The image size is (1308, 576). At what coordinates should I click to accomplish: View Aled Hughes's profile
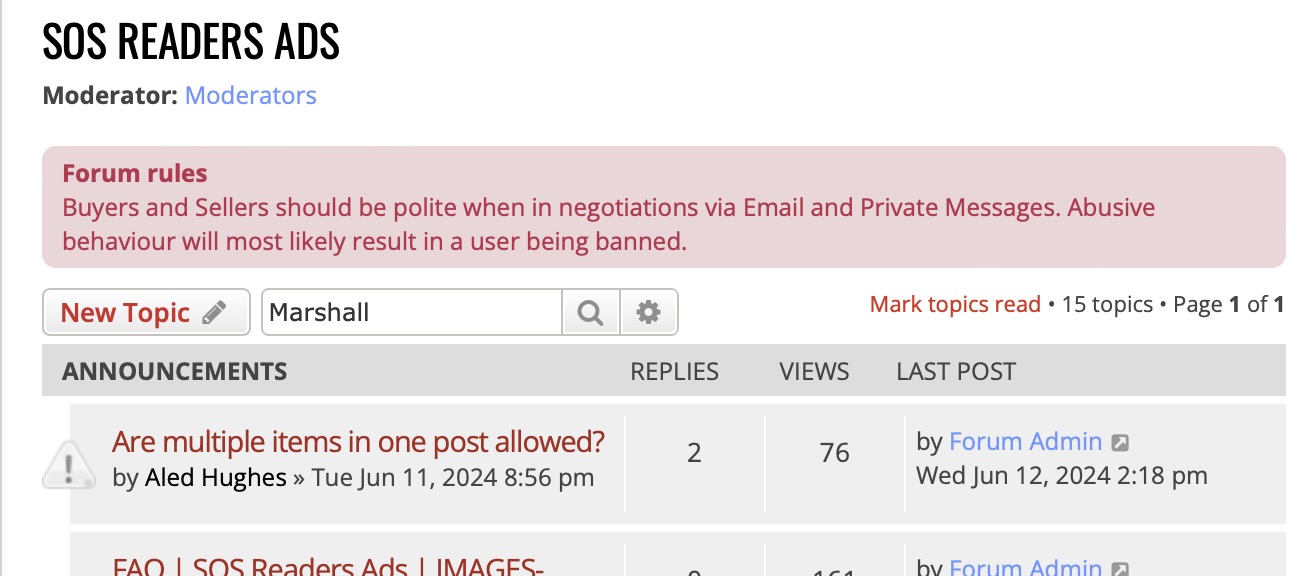pyautogui.click(x=215, y=478)
